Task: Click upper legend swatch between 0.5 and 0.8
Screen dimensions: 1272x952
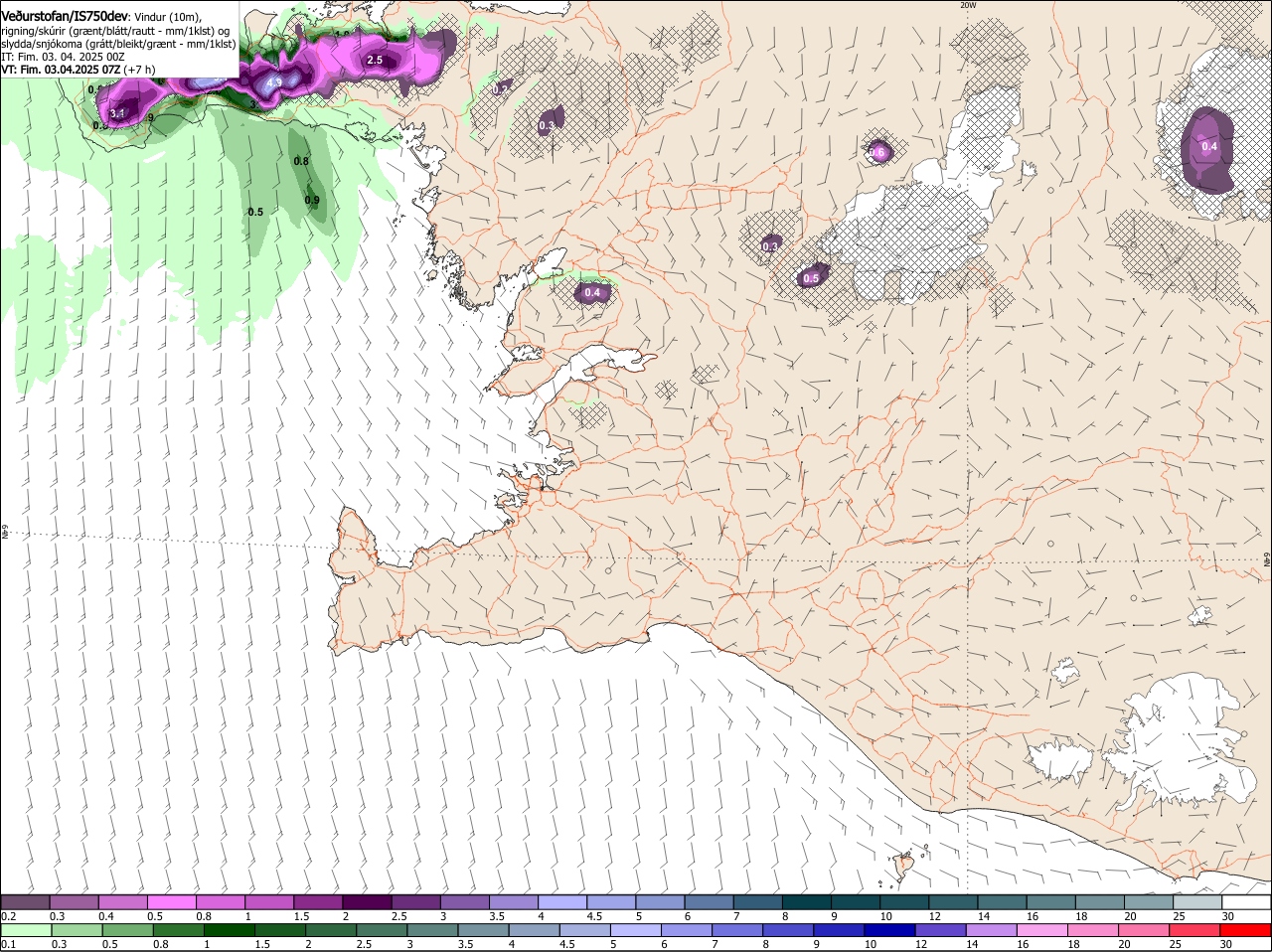Action: (x=171, y=902)
